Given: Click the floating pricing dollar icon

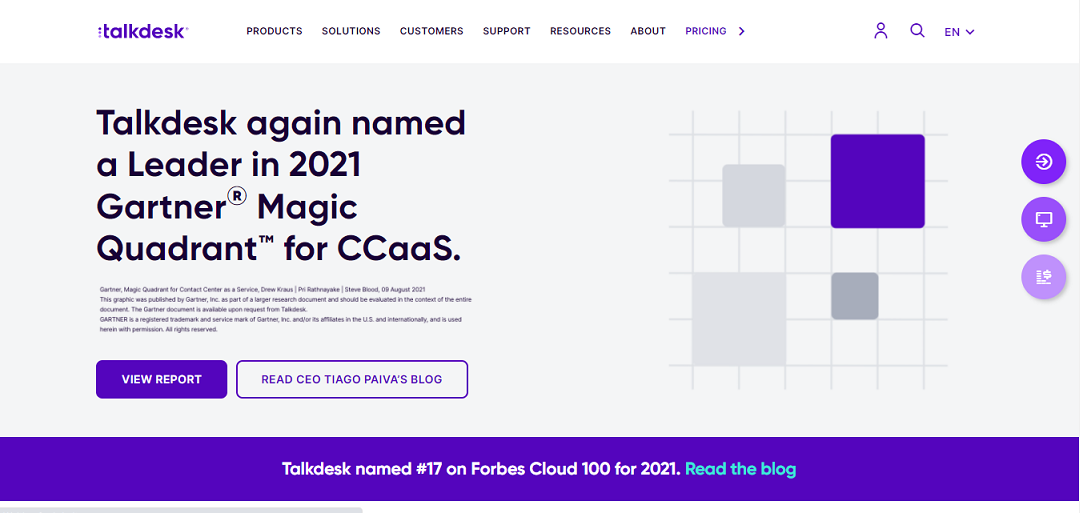Looking at the screenshot, I should point(1043,276).
